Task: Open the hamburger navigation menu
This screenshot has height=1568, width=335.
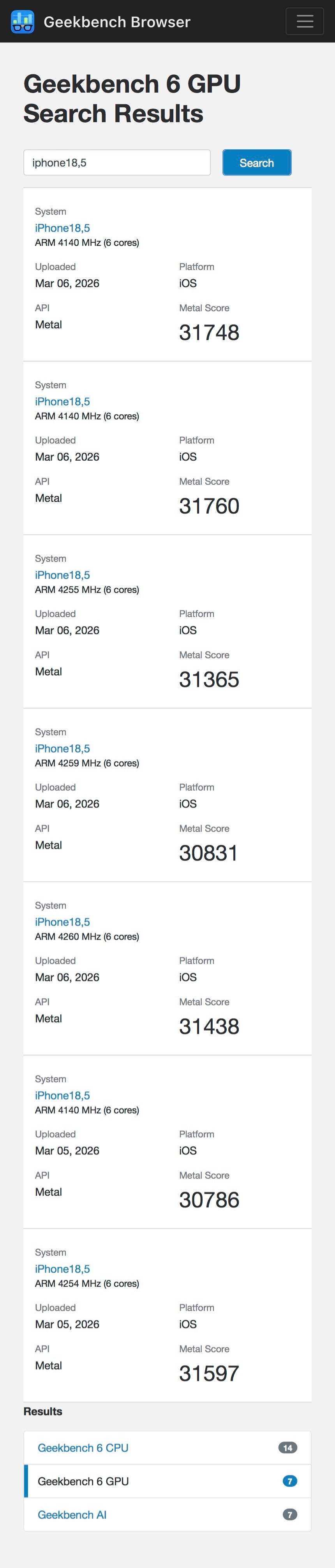Action: pos(305,21)
